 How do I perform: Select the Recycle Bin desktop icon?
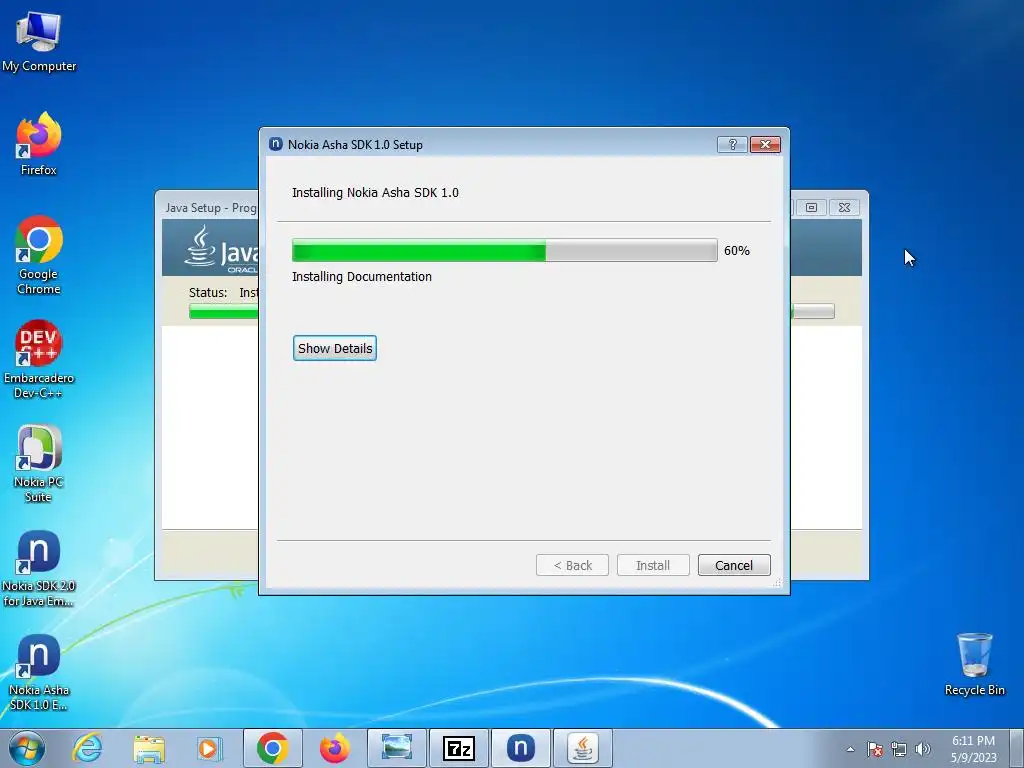pyautogui.click(x=974, y=664)
